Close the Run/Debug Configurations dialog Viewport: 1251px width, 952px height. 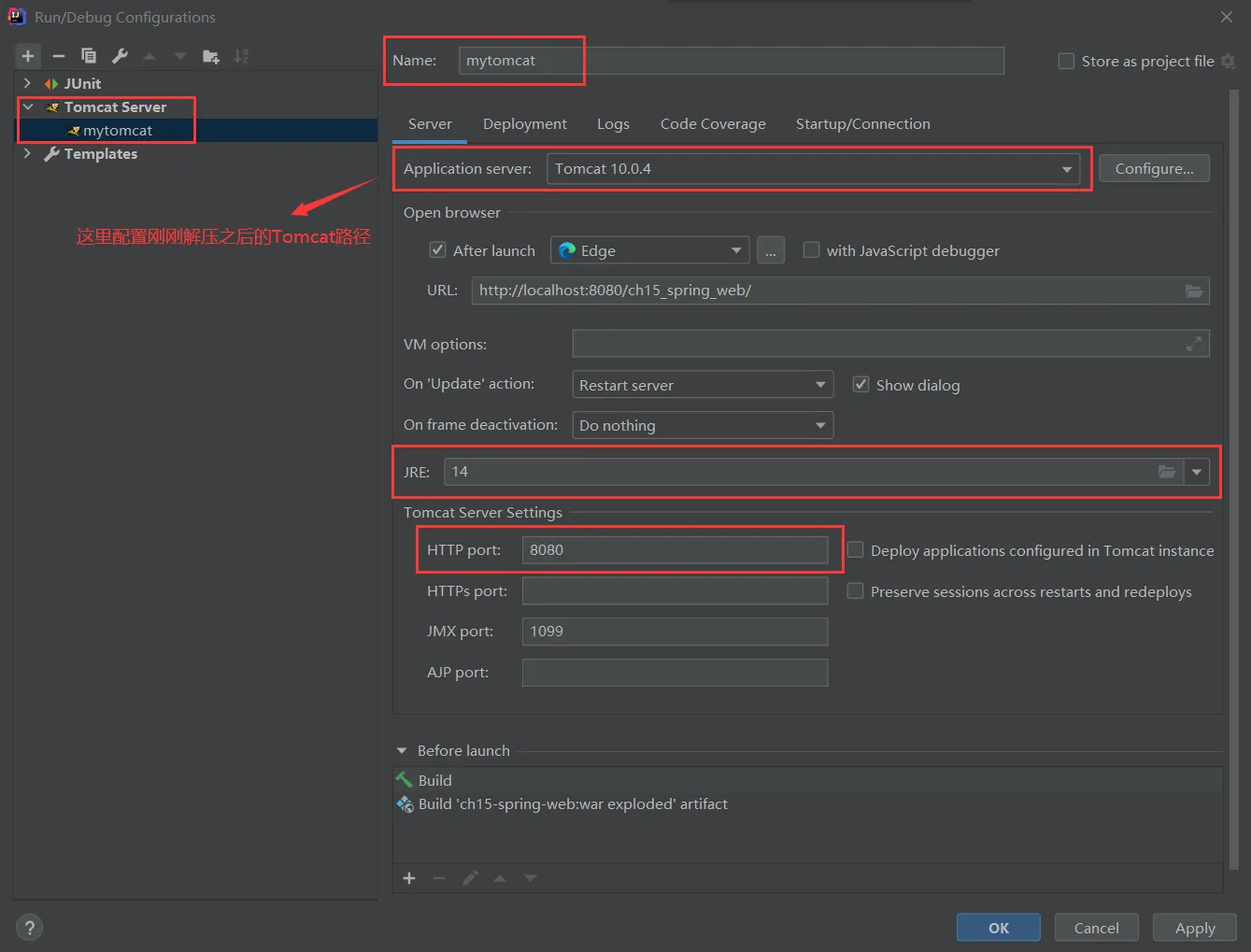[1227, 17]
